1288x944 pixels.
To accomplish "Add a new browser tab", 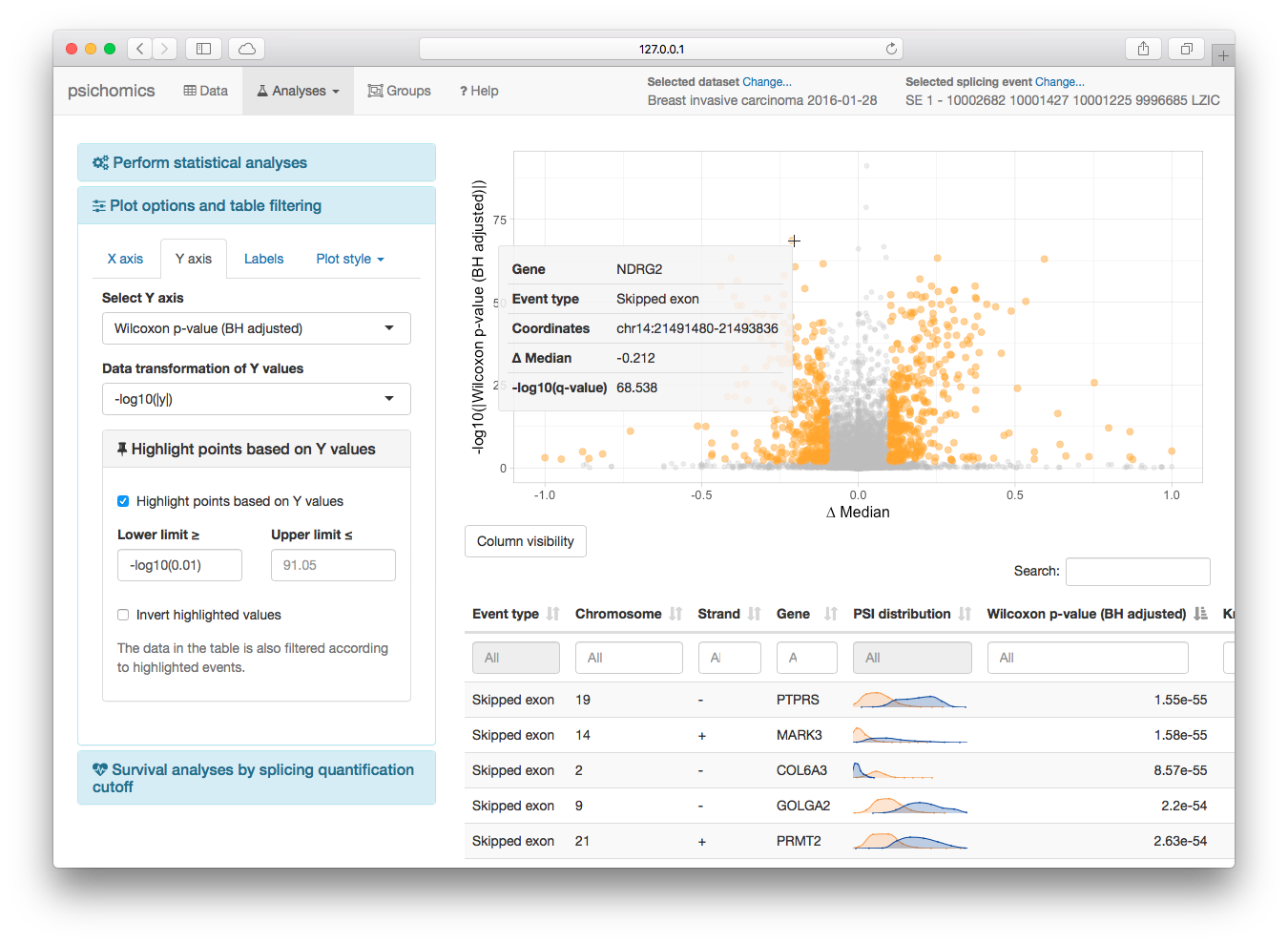I will [x=1223, y=55].
